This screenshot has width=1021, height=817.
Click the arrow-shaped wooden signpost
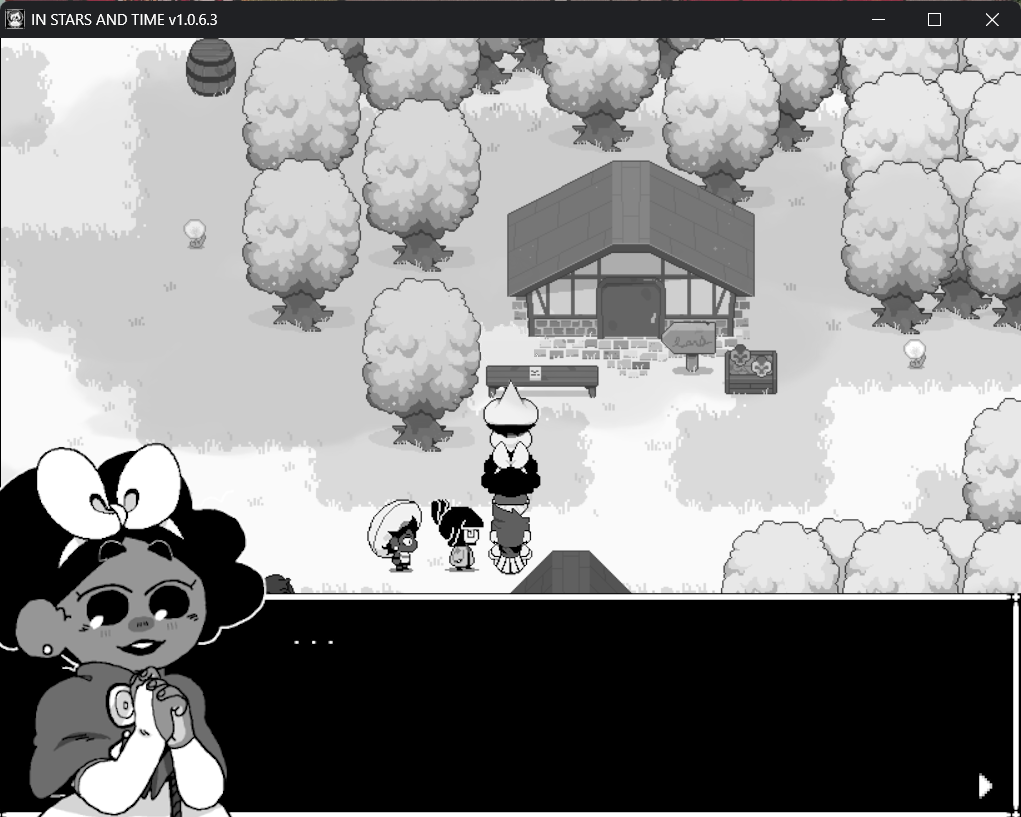click(689, 342)
